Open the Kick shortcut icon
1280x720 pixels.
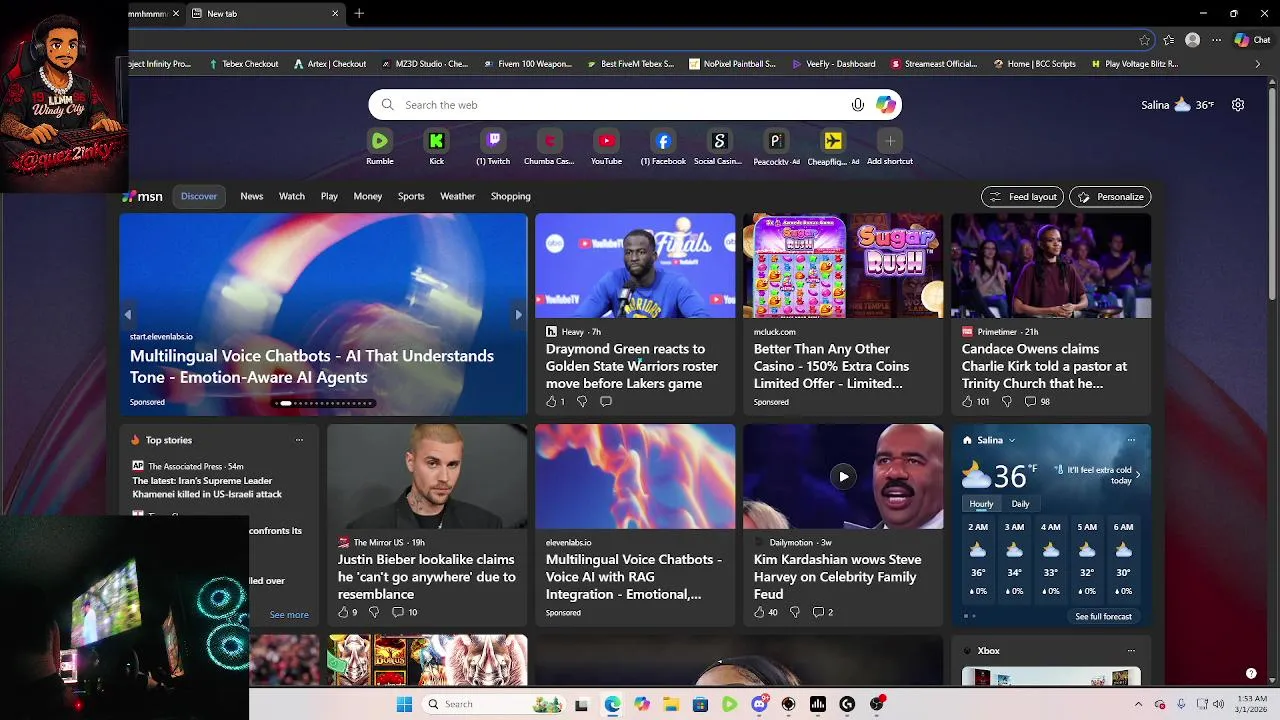(x=436, y=141)
